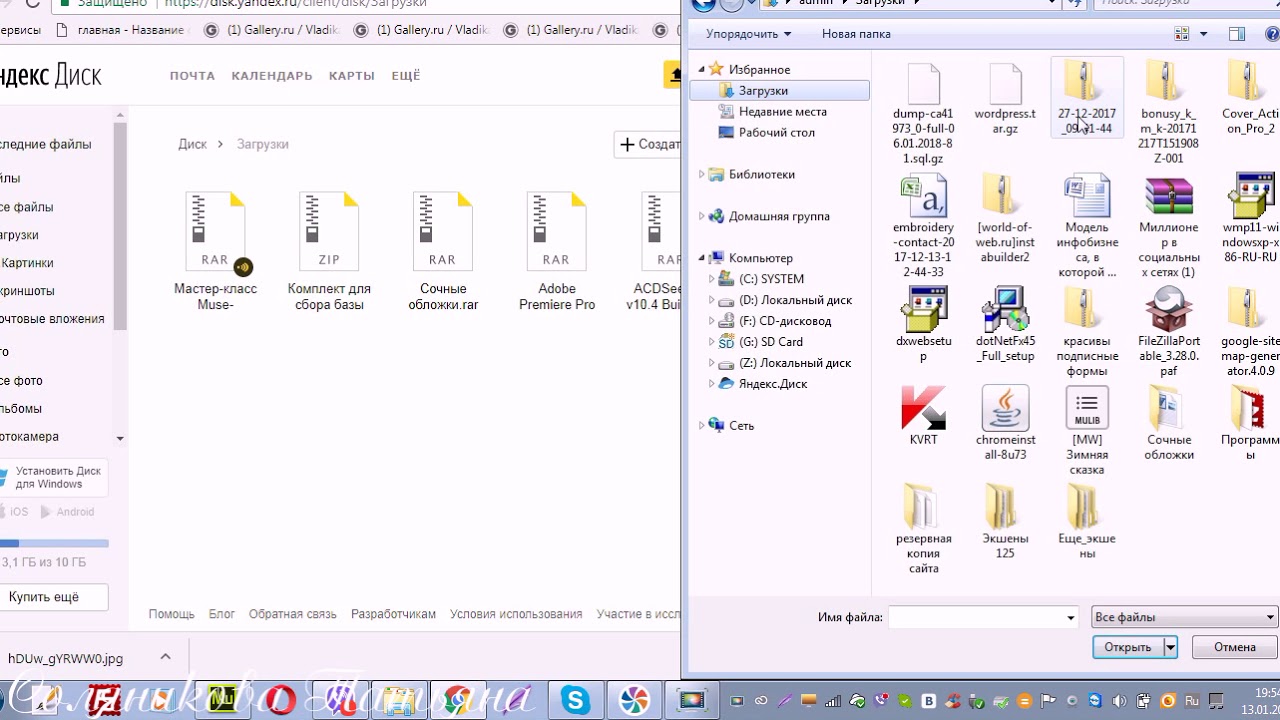Open Помощь footer link
Screen dimensions: 1280x720
[x=171, y=614]
